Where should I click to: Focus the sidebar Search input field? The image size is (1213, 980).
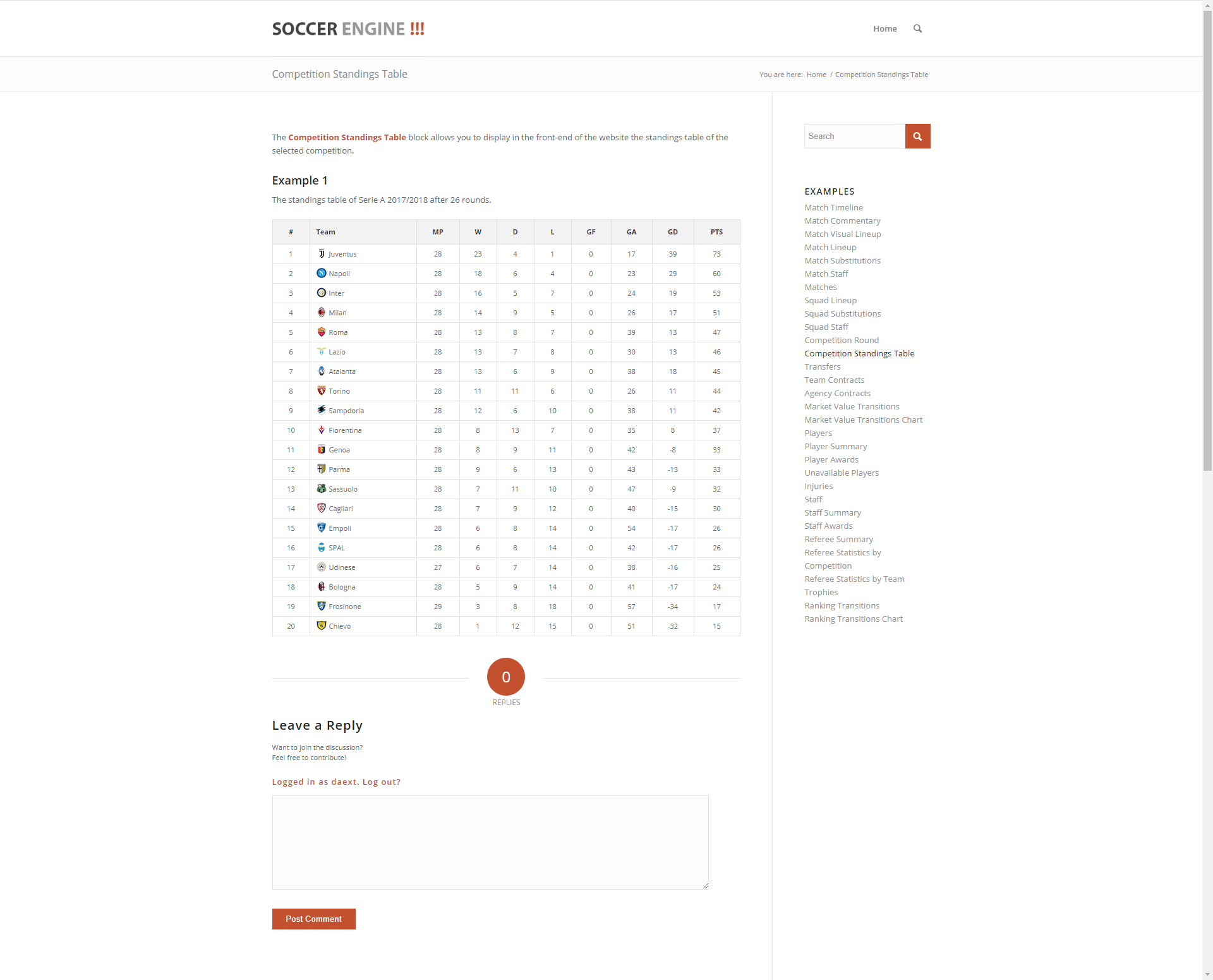pyautogui.click(x=854, y=136)
